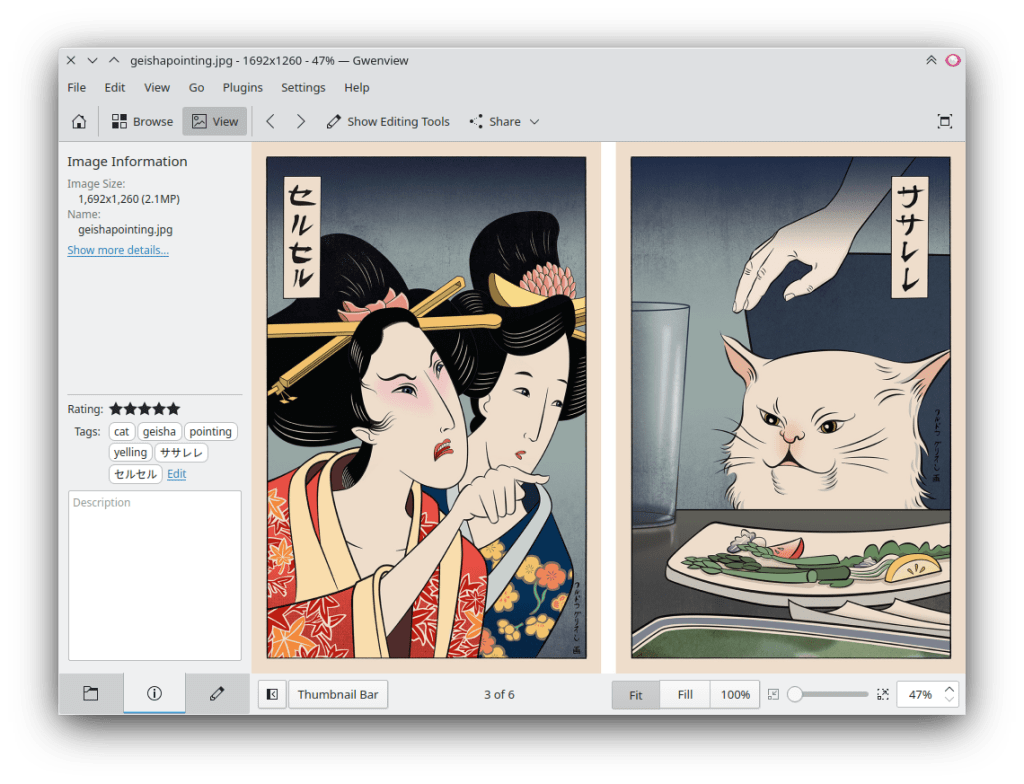The height and width of the screenshot is (784, 1024).
Task: Go to the next image arrow
Action: click(300, 122)
